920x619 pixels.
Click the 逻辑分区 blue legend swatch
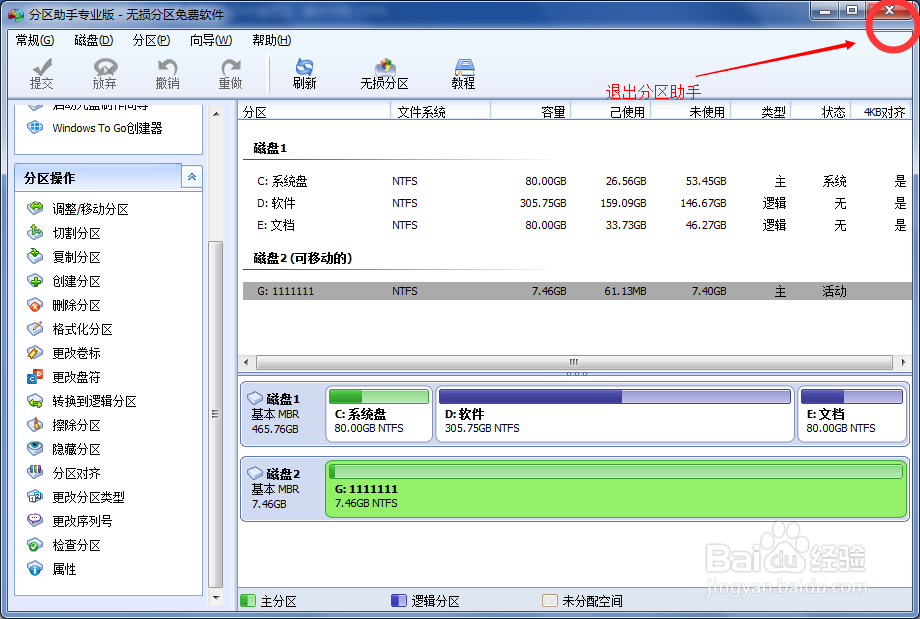click(x=399, y=601)
